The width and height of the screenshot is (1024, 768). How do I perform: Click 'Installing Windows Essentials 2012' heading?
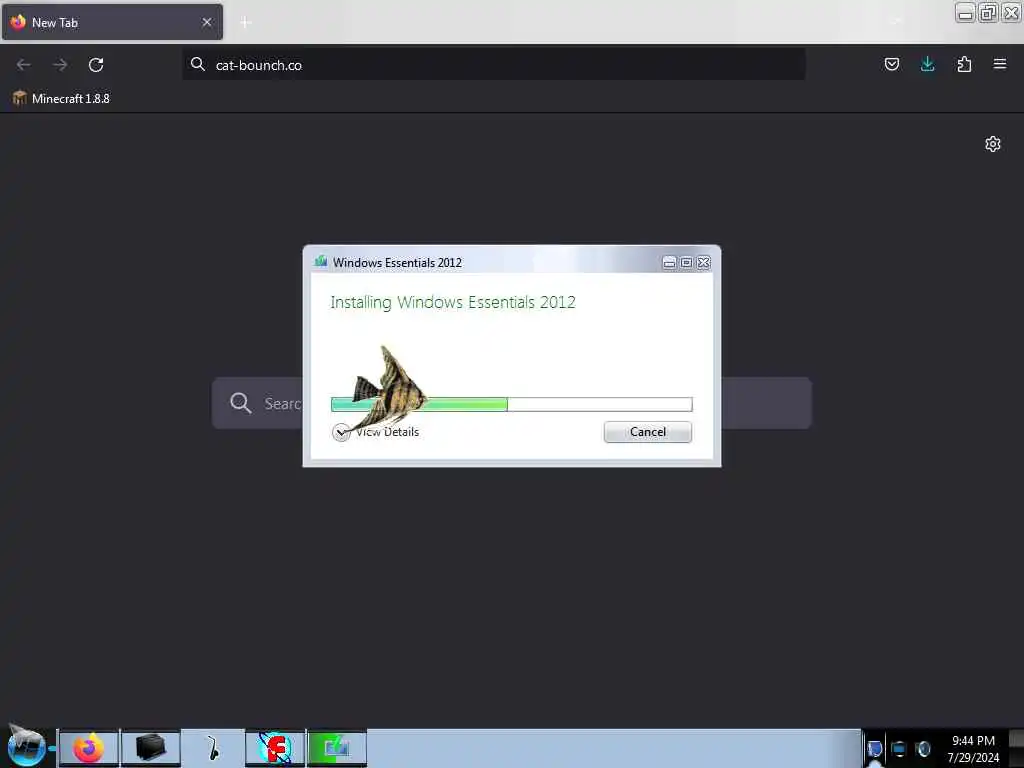(x=453, y=302)
